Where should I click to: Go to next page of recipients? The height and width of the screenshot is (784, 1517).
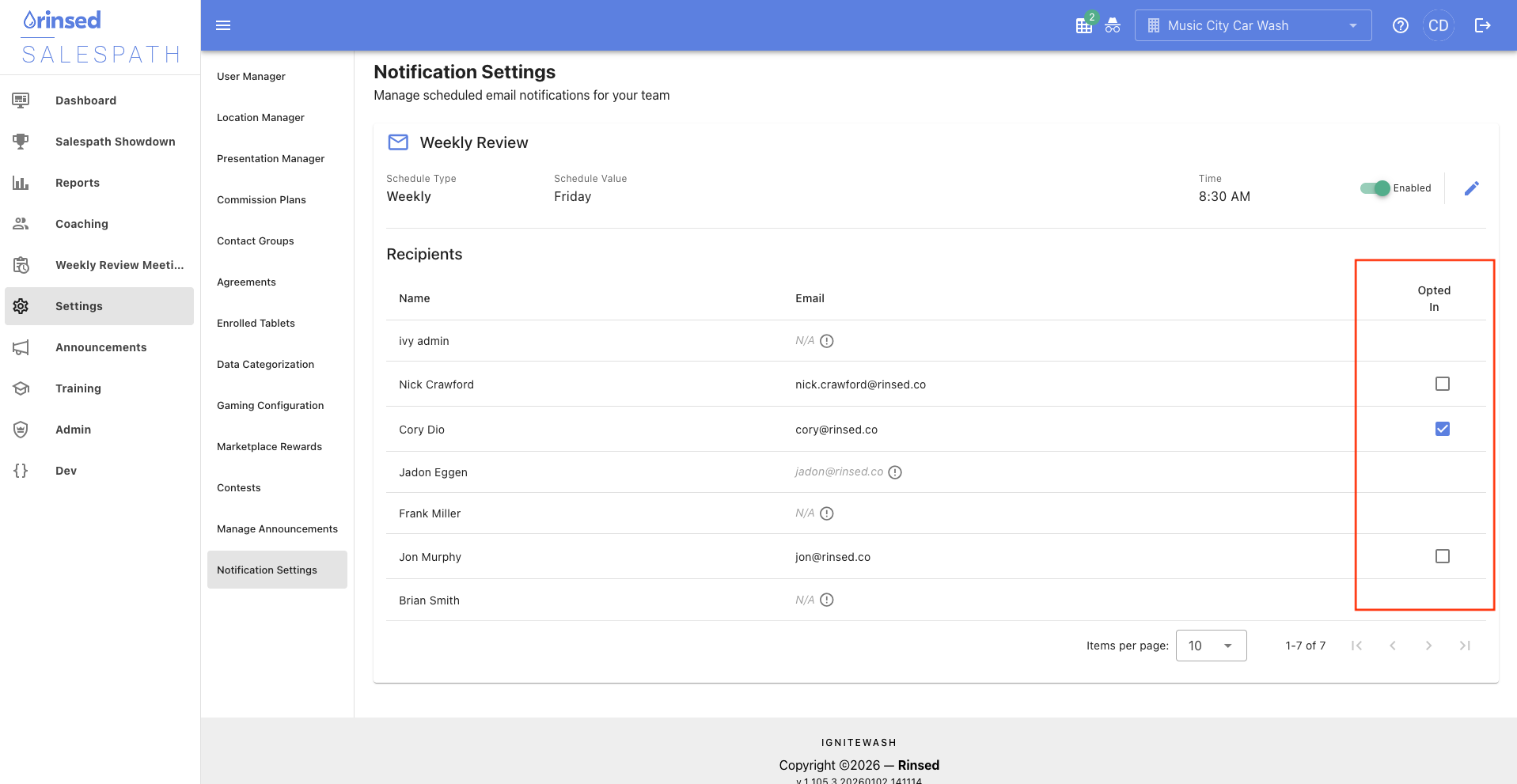click(x=1428, y=646)
